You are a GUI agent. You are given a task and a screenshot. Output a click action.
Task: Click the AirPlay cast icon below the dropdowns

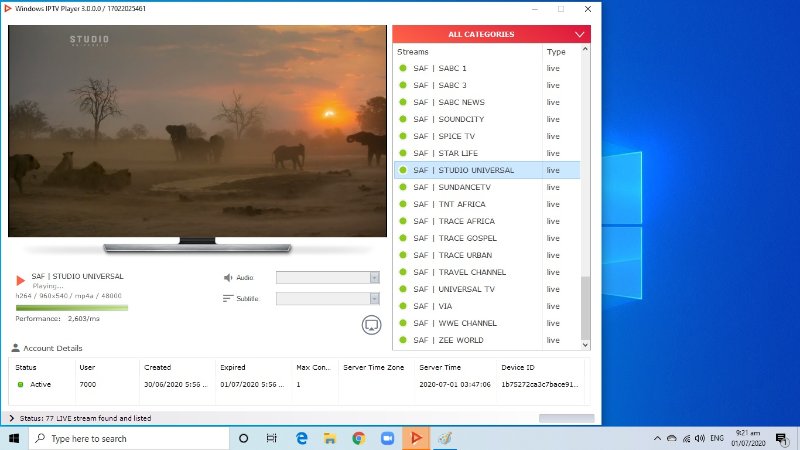(371, 324)
